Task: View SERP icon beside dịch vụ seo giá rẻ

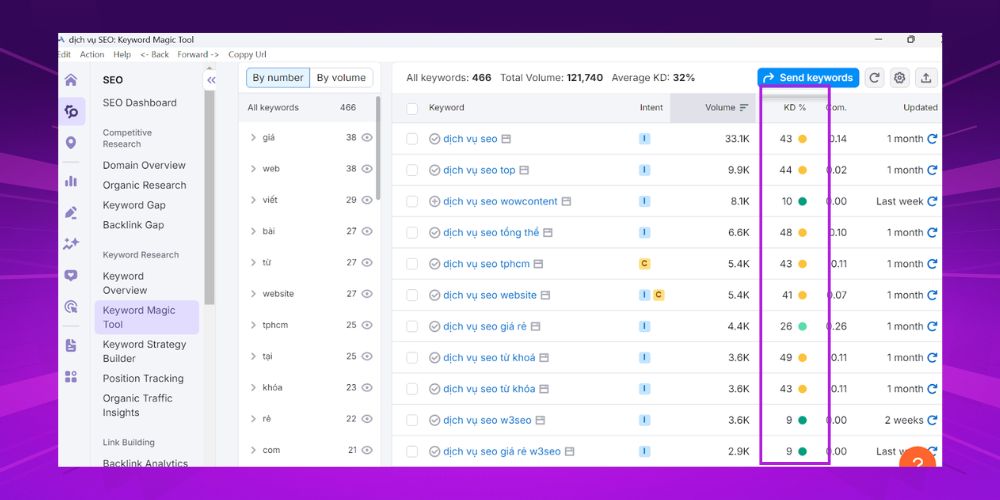Action: (x=536, y=326)
